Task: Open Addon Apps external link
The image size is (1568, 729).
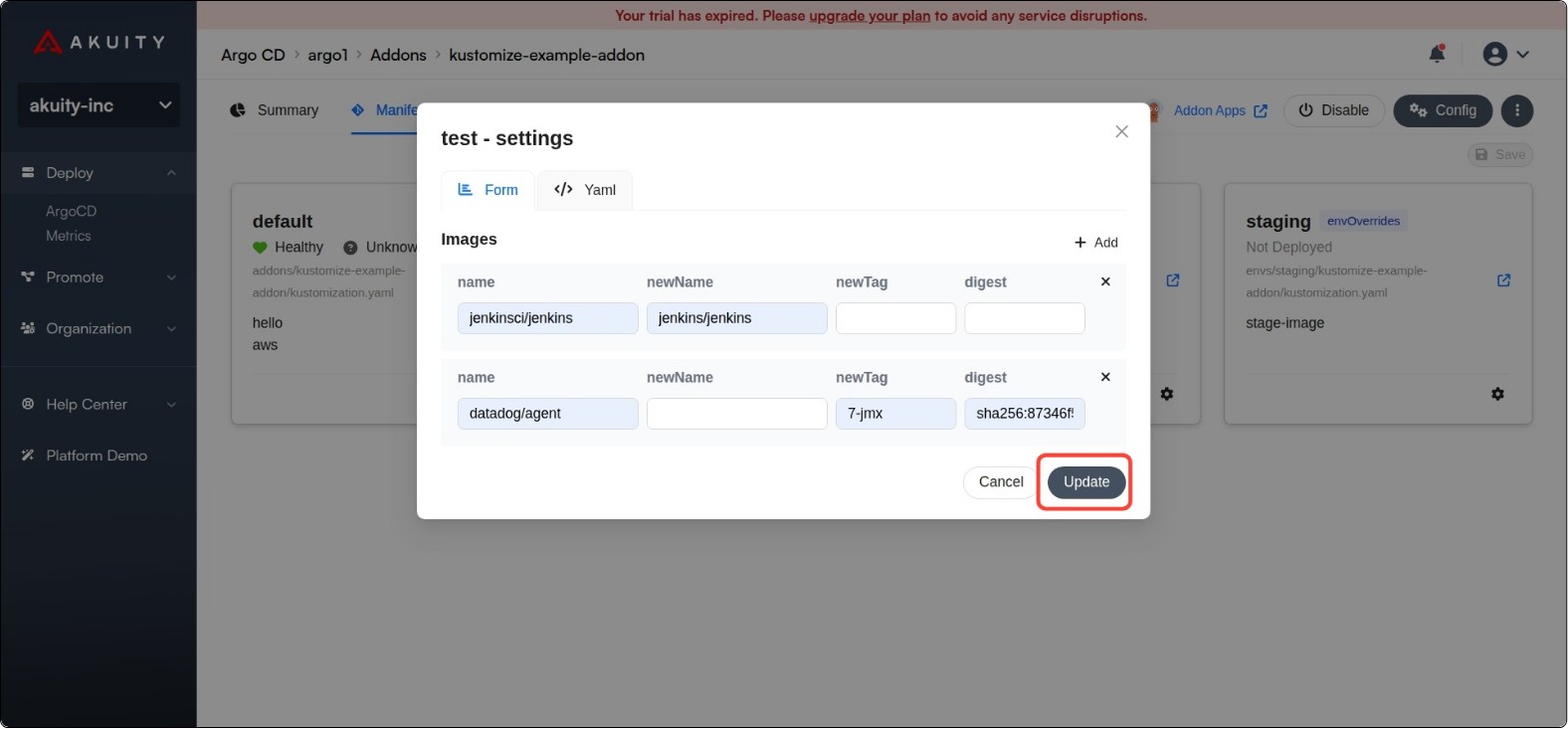Action: 1221,110
